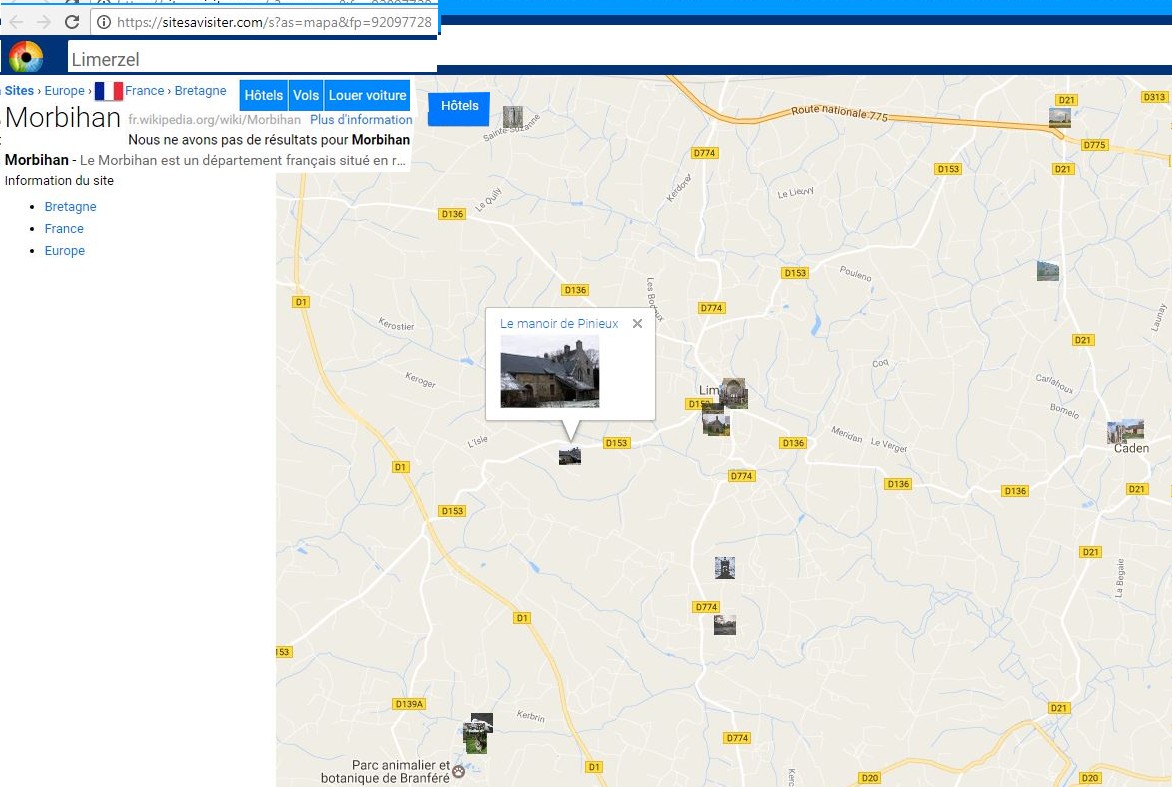Open the fr.wikipedia.org/wiki/Morbihan link

click(215, 120)
